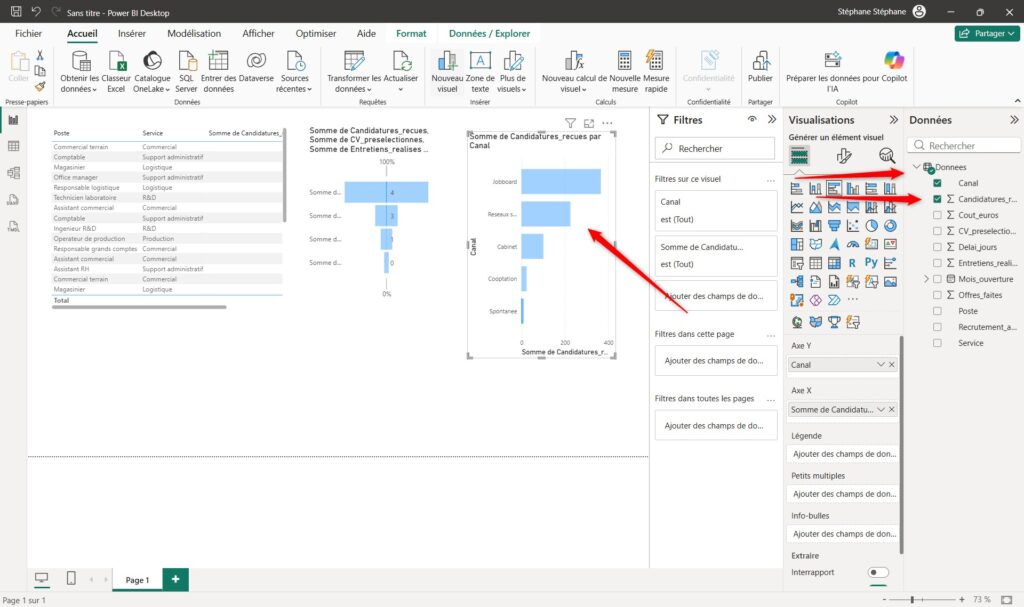Open the Obtenir les données dropdown

click(x=79, y=72)
